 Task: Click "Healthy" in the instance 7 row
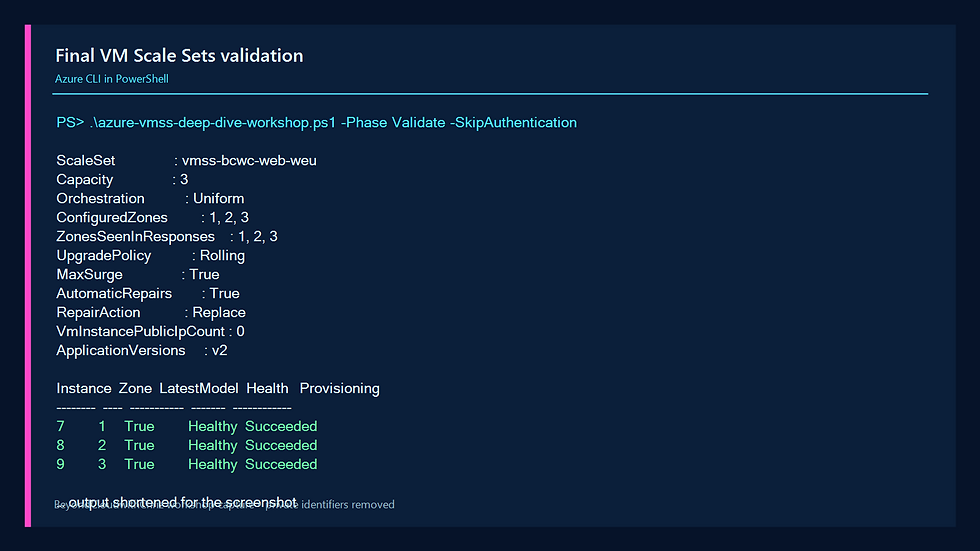tap(212, 427)
